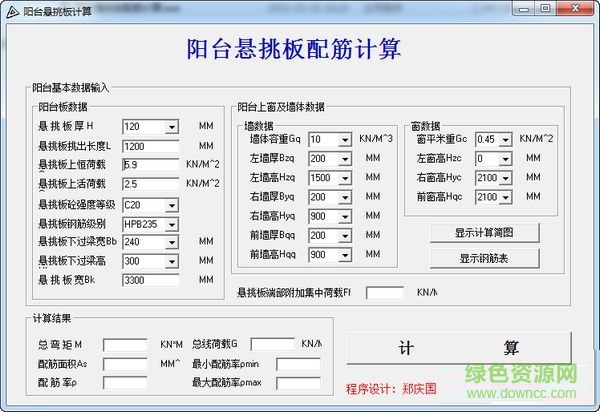Click the 阳台悬挑板配筋计算 heading
Viewport: 600px width, 412px height.
pos(294,49)
